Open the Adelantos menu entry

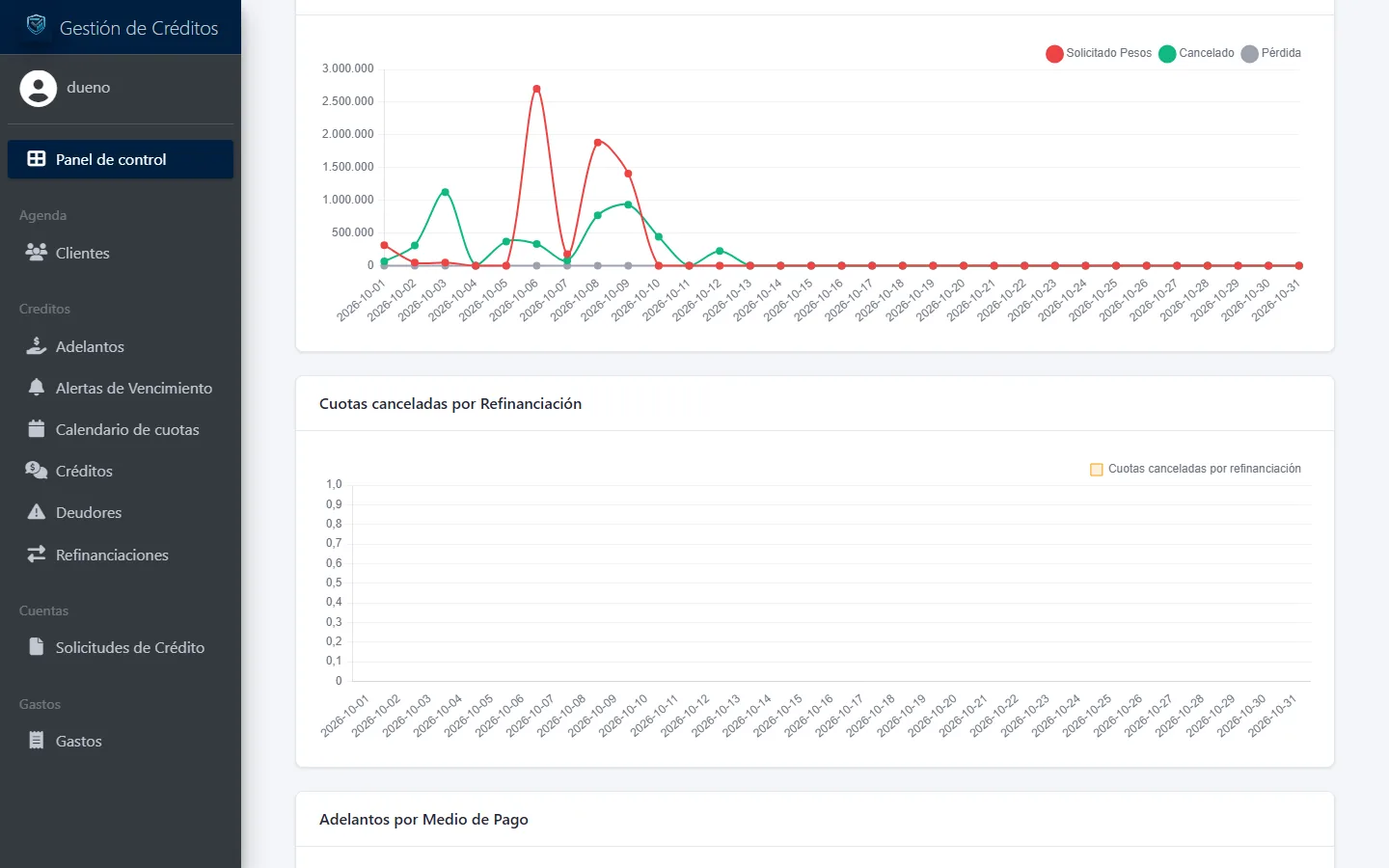point(121,346)
